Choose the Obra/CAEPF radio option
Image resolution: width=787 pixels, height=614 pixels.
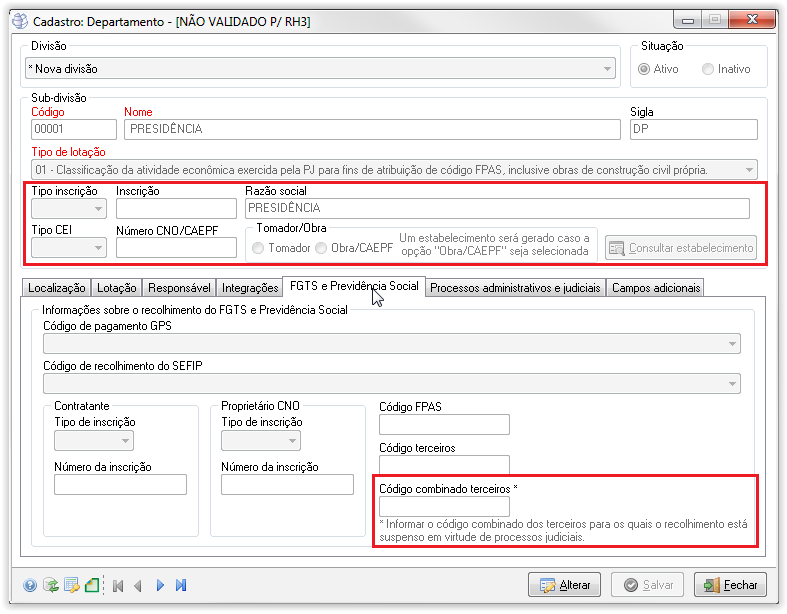pyautogui.click(x=322, y=248)
